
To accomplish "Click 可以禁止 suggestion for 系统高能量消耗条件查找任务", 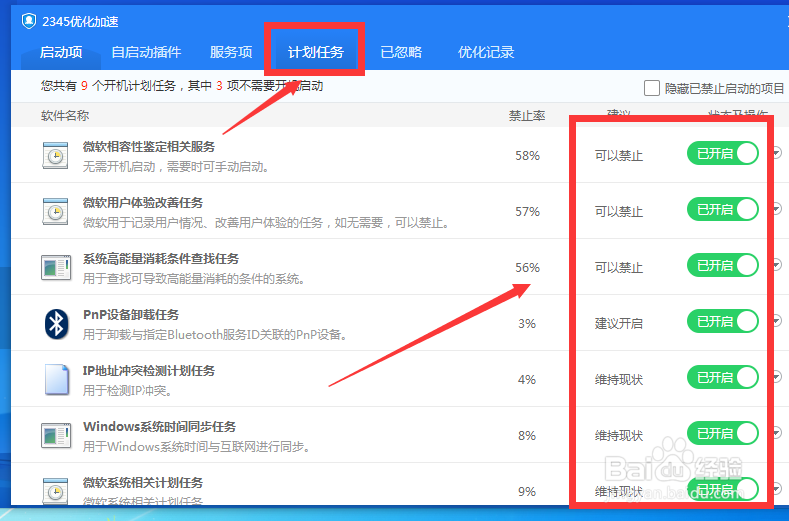I will point(619,267).
